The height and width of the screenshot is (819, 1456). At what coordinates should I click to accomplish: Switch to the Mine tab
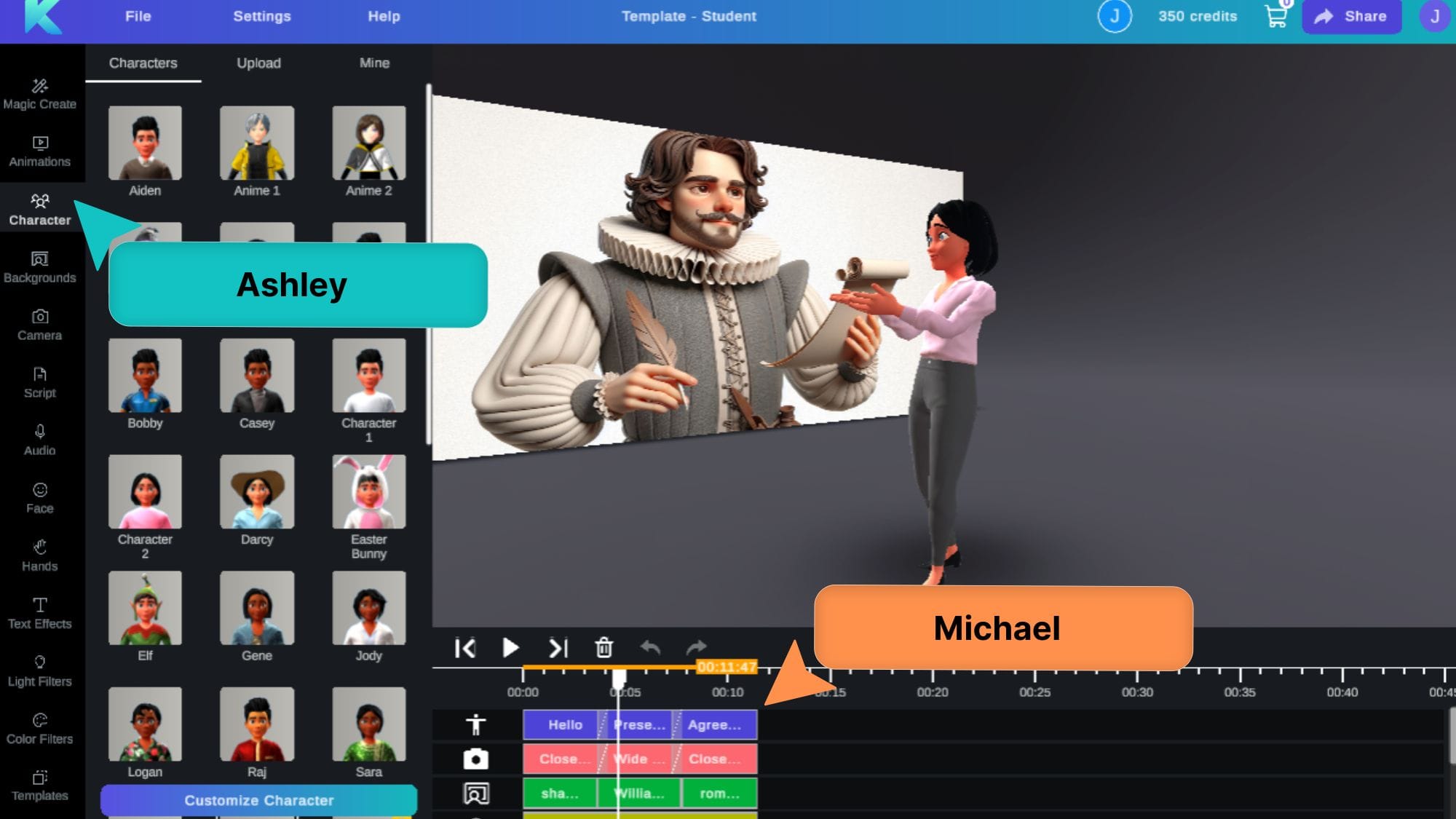pyautogui.click(x=373, y=62)
